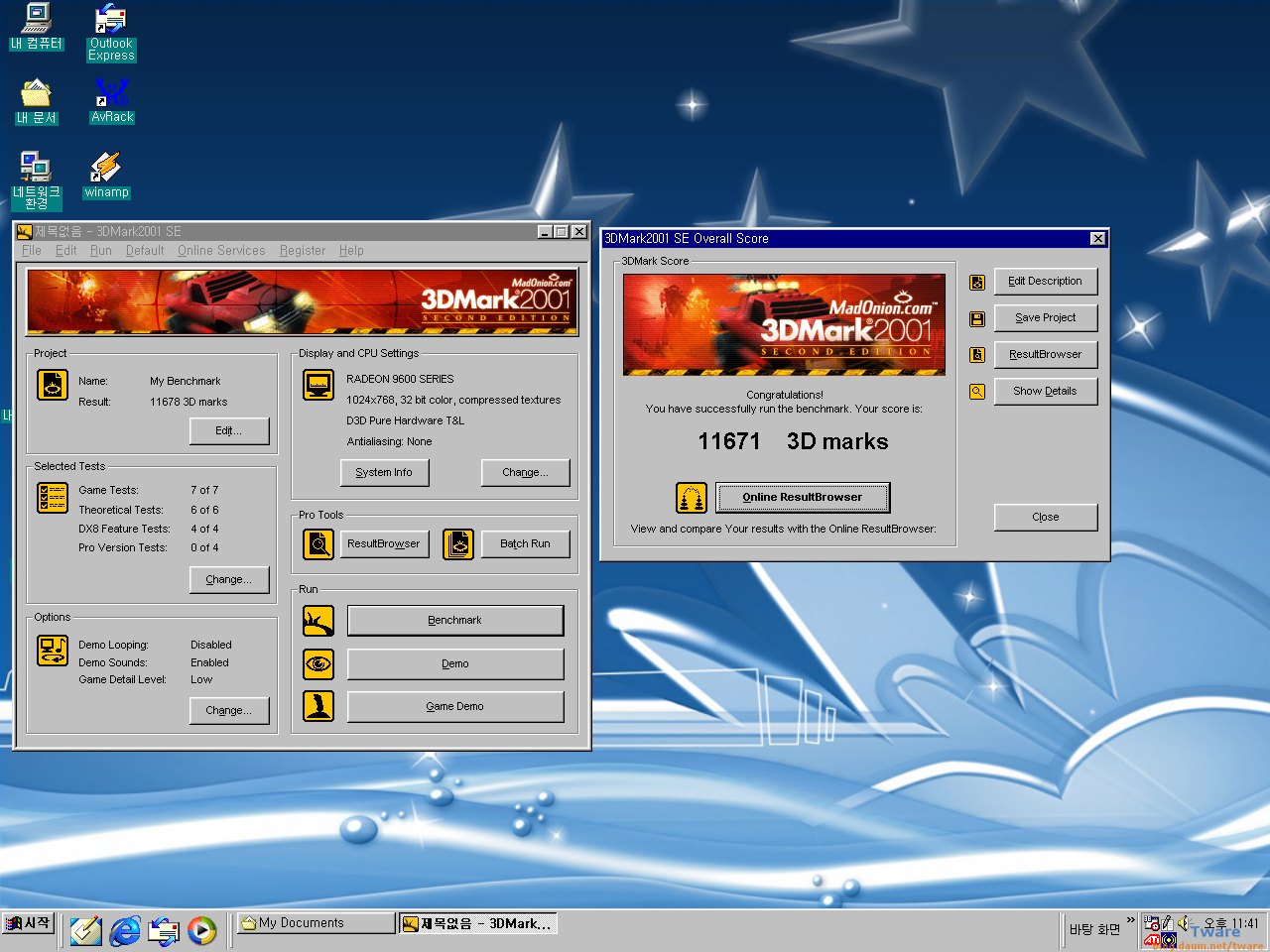The height and width of the screenshot is (952, 1270).
Task: Launch Internet Explorer from quick launch
Action: tap(125, 930)
